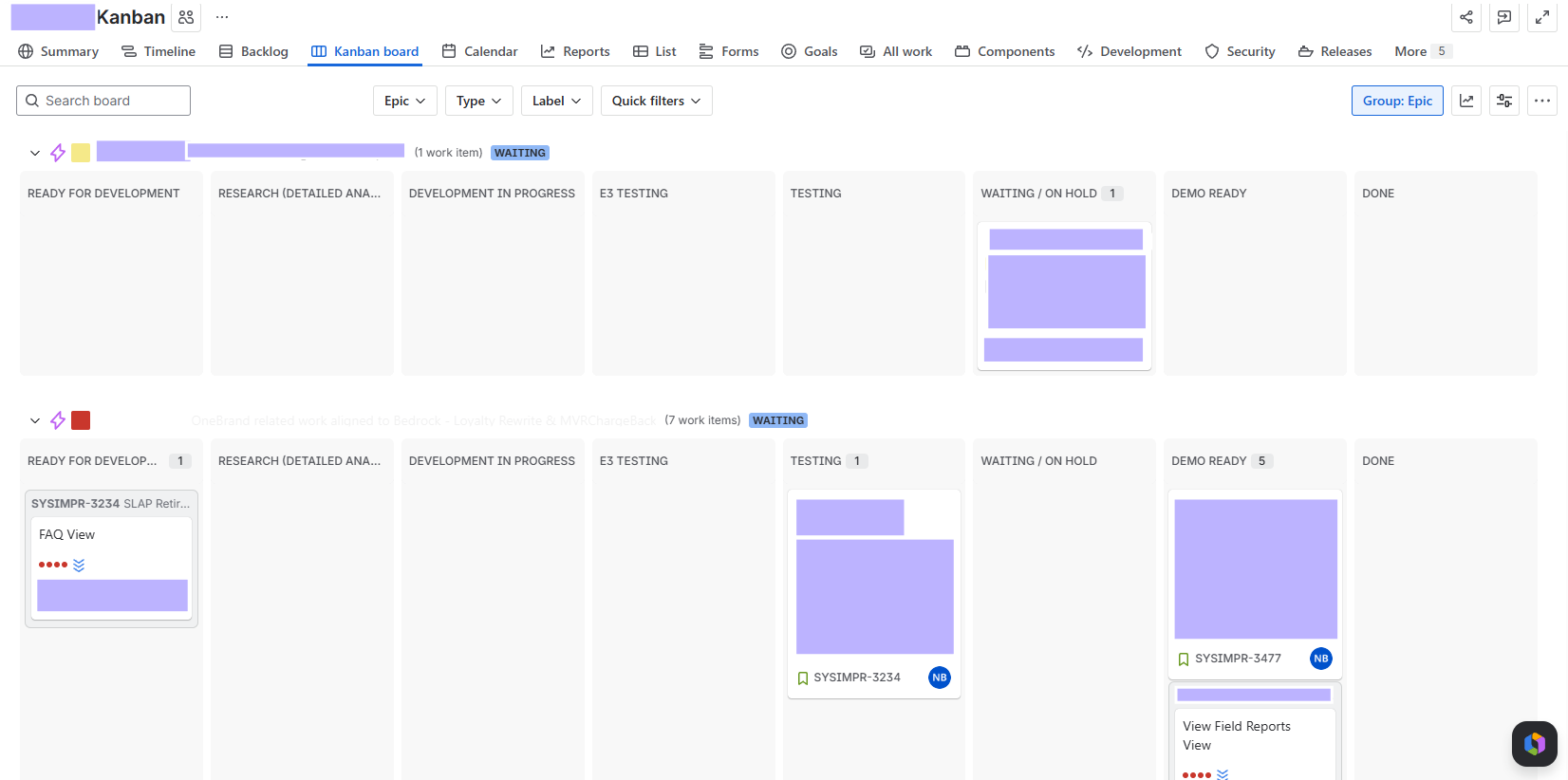Click the story bookmark icon on SYSIMPR-3477 card

pyautogui.click(x=1184, y=659)
